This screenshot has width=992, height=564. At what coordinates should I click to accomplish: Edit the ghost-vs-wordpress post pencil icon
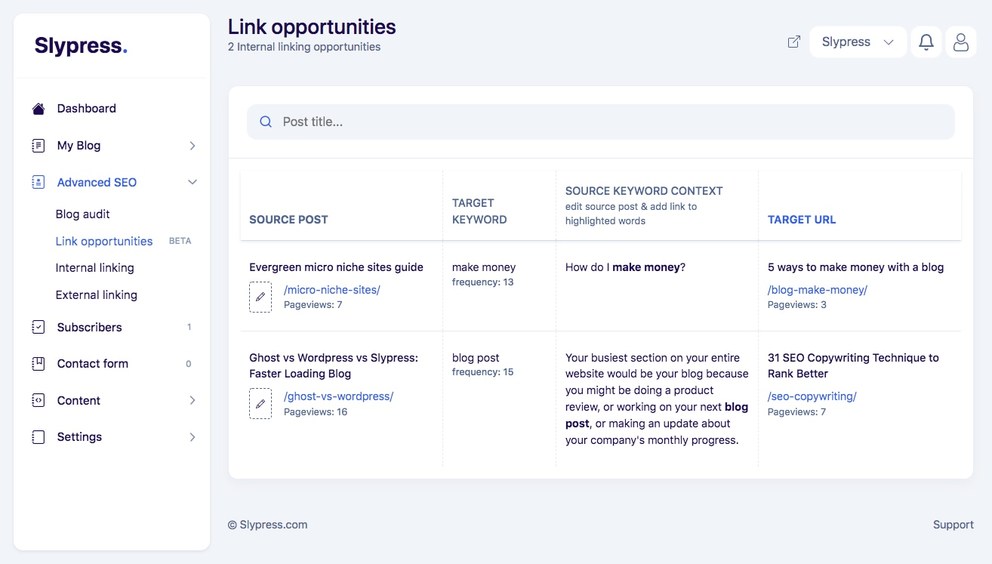pos(260,403)
